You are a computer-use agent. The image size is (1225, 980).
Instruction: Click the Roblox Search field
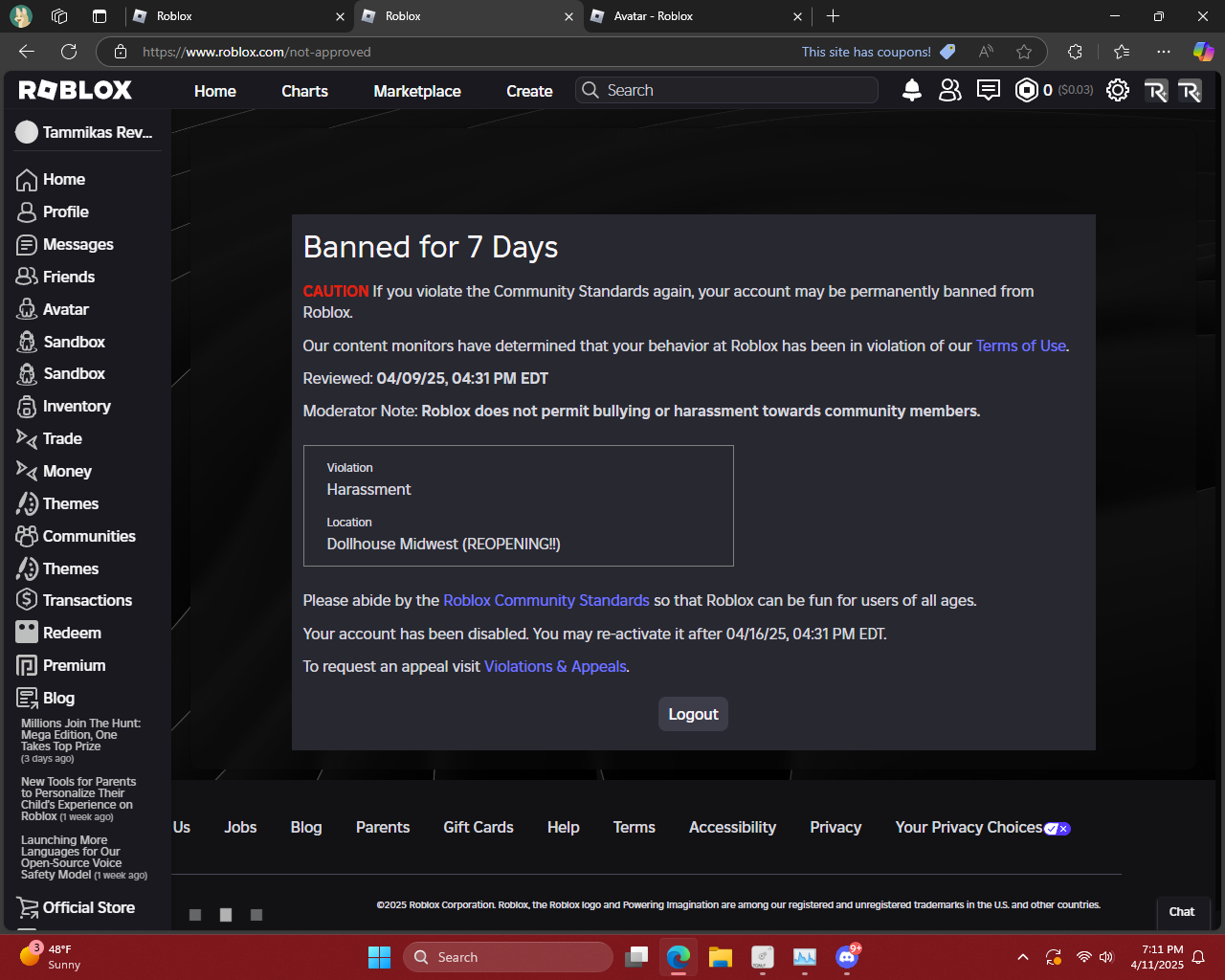click(x=727, y=90)
